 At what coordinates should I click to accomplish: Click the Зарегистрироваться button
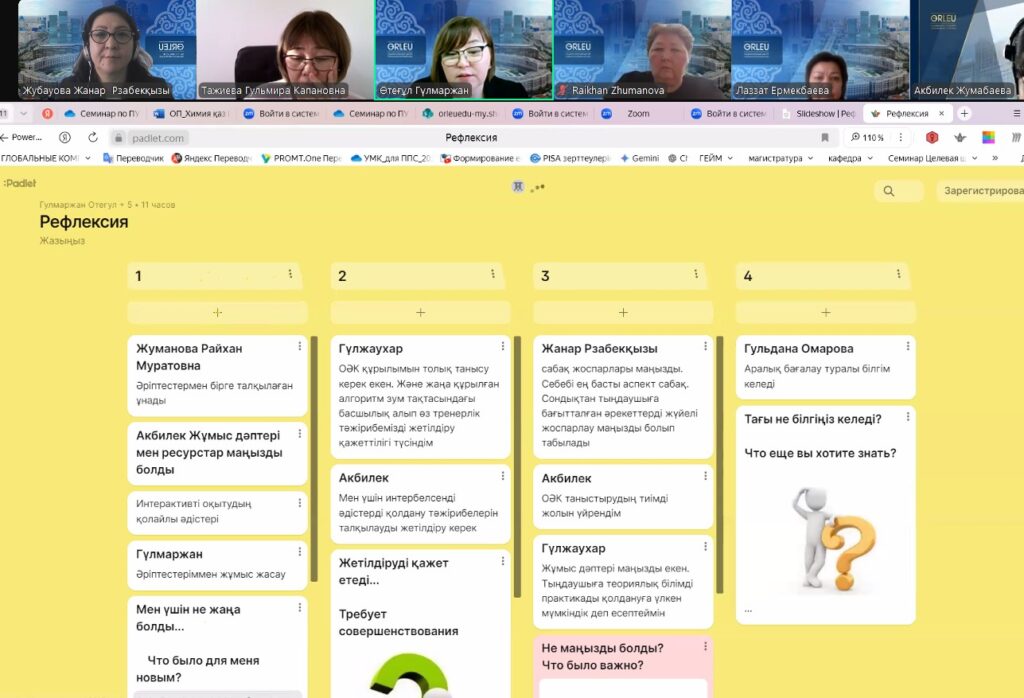click(981, 191)
